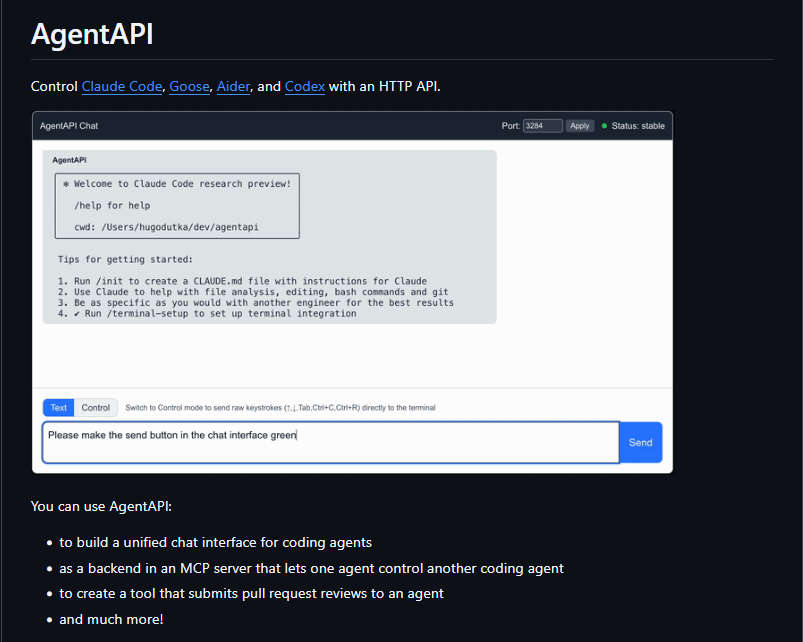Select the Text mode toggle

(x=58, y=408)
